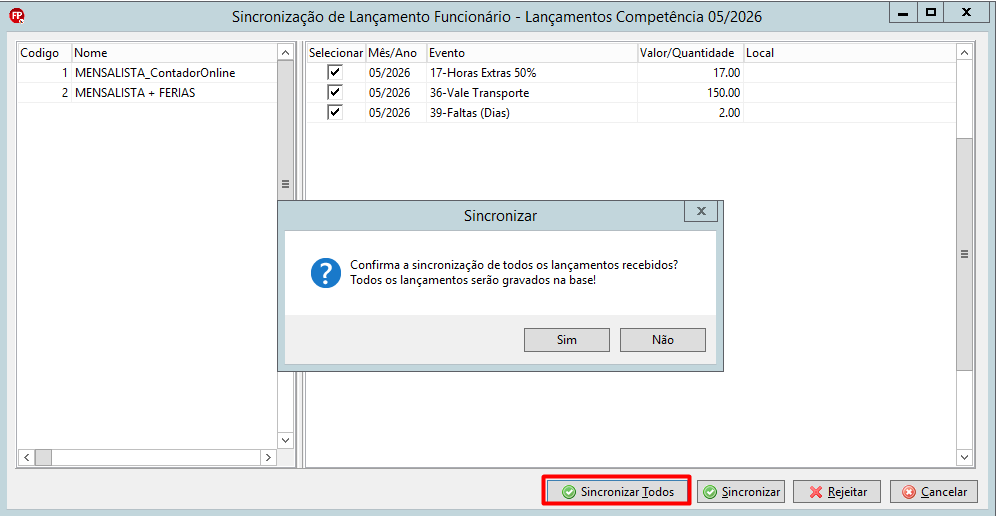Sort by the Evento column header

[x=532, y=53]
